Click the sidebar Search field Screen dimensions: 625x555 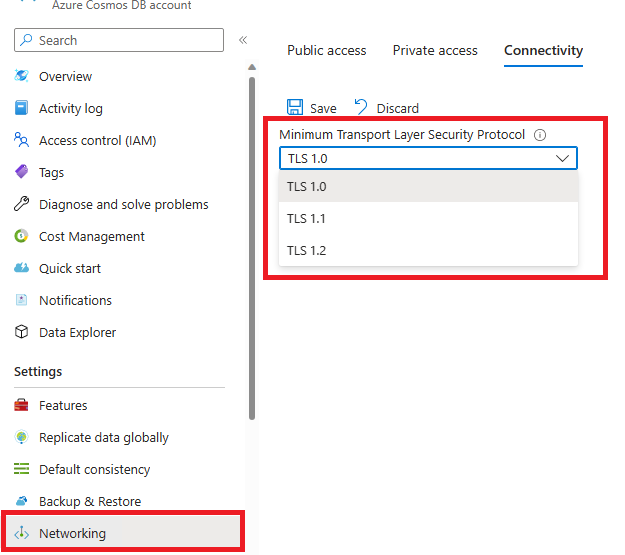coord(119,40)
